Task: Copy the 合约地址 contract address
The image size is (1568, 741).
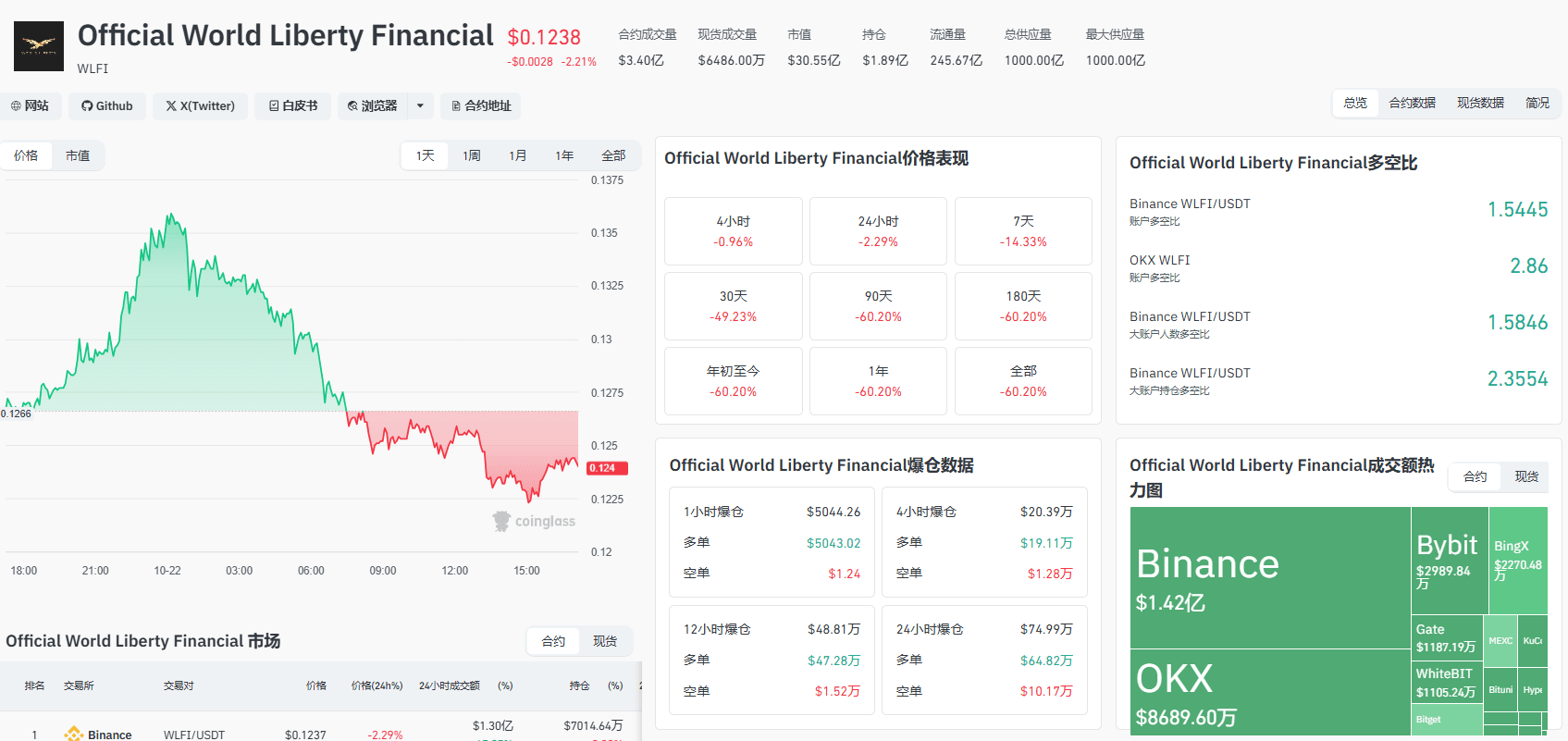Action: click(x=481, y=105)
